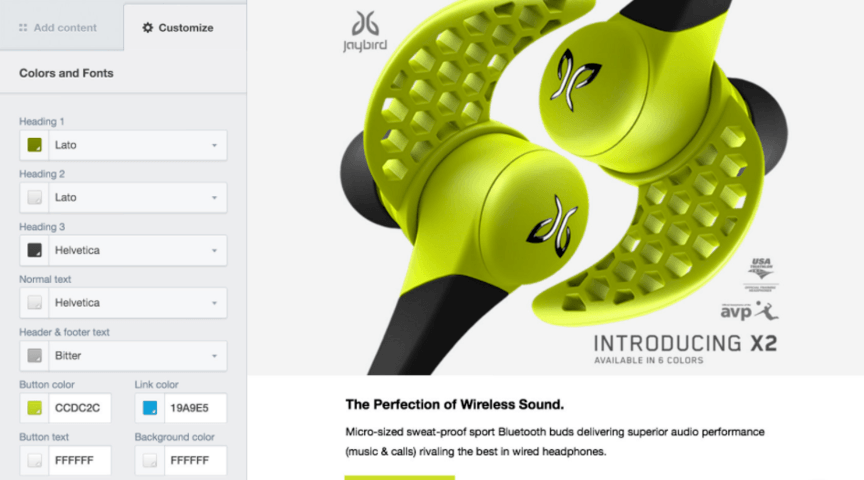Switch to the Add content tab
Screen dimensions: 864x480
coord(62,28)
